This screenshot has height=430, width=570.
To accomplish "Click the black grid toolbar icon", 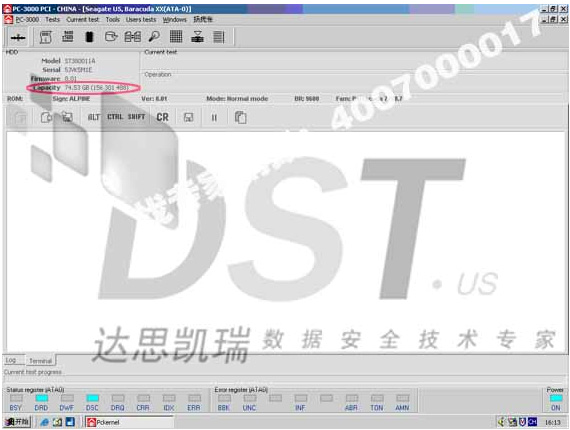I will (176, 36).
